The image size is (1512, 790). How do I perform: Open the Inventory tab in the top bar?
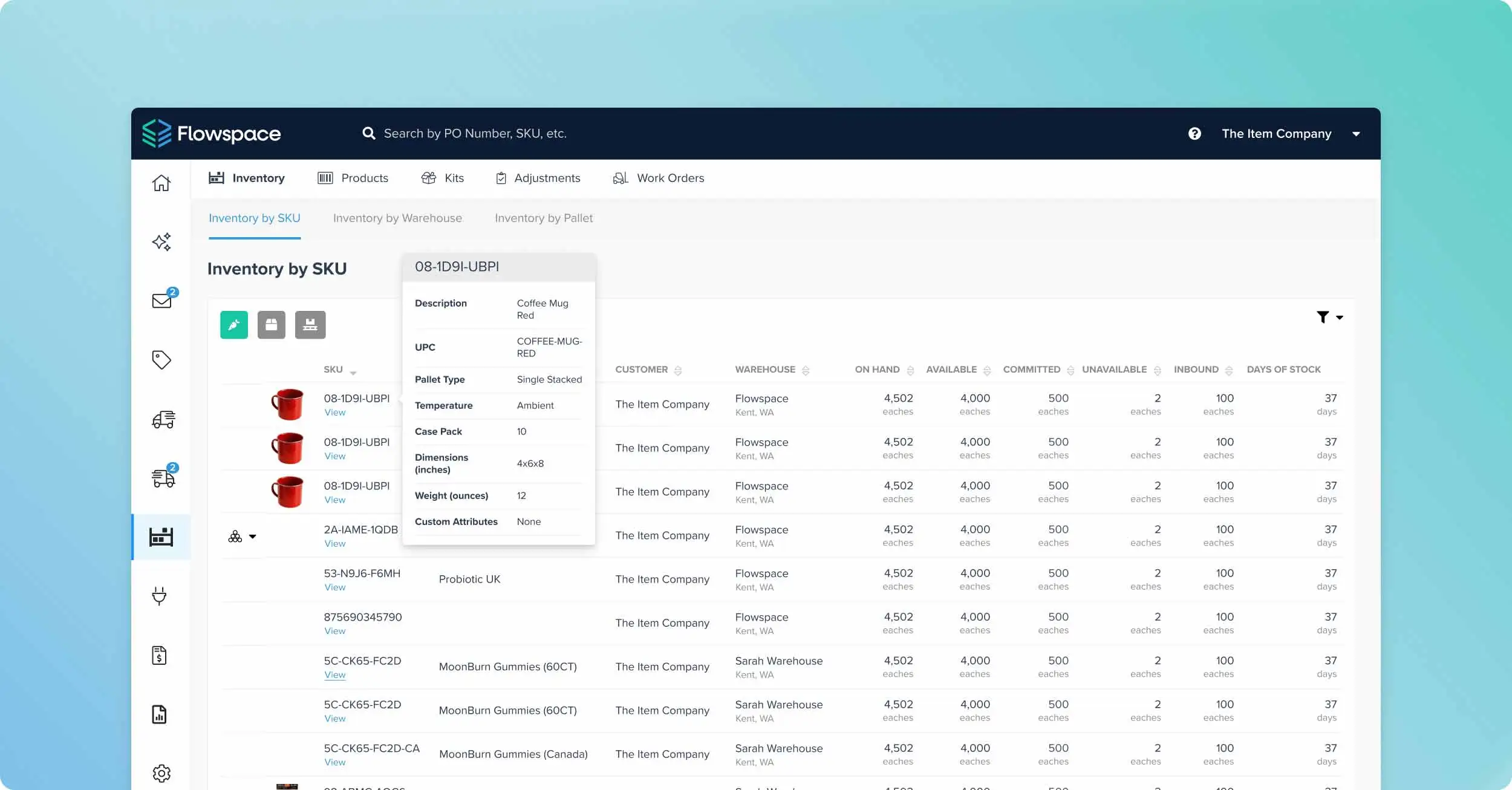tap(247, 178)
